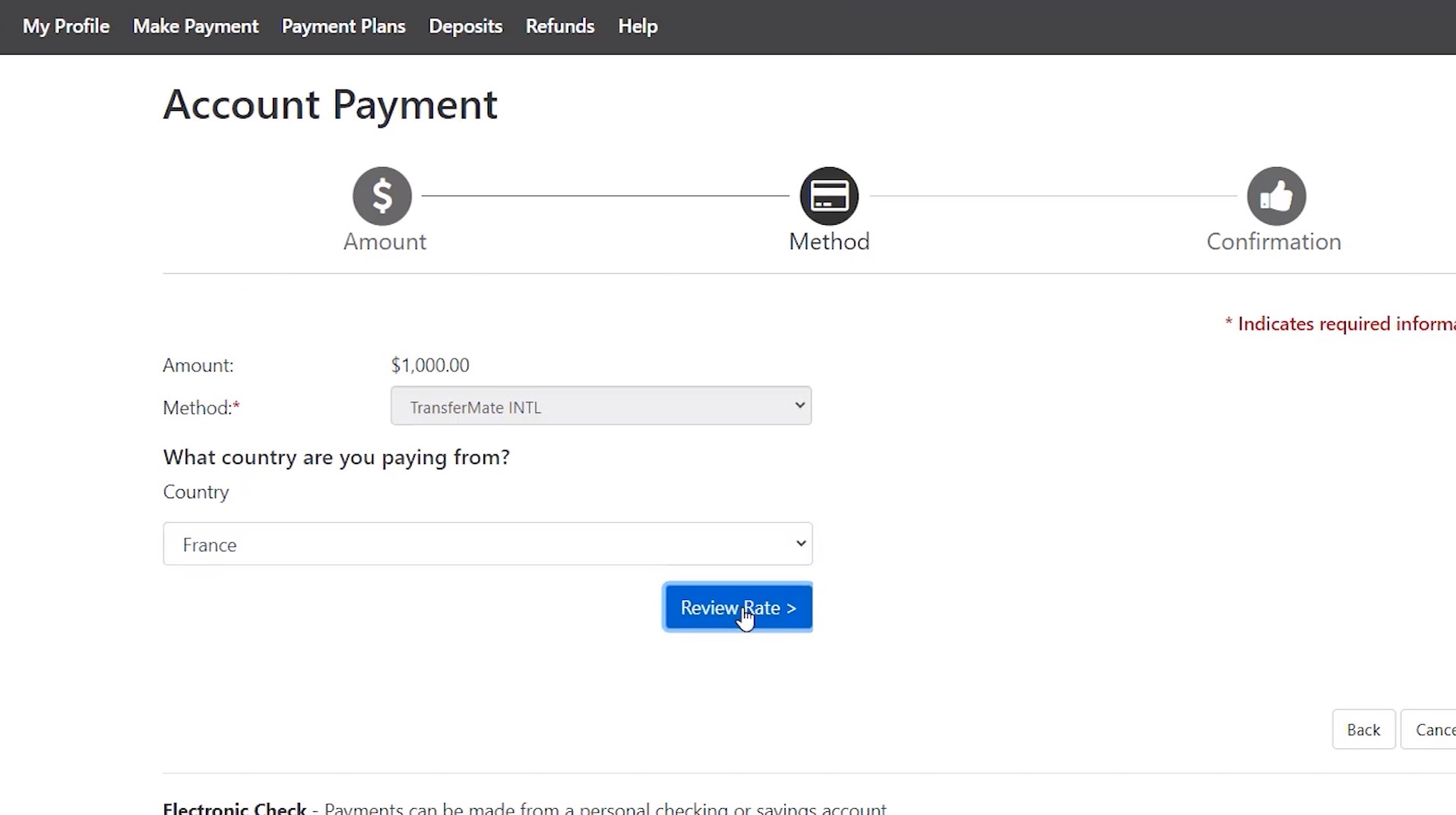
Task: Open the Payment Plans menu item
Action: coord(343,27)
